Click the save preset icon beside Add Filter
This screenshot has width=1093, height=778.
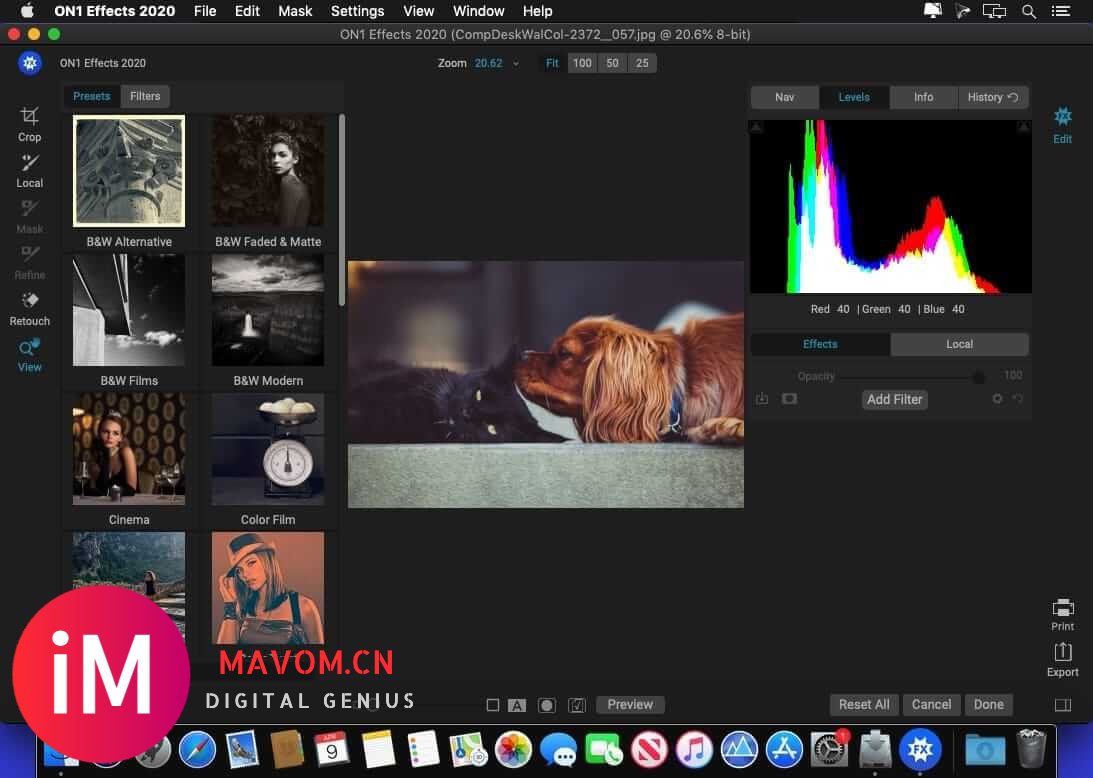[x=762, y=399]
